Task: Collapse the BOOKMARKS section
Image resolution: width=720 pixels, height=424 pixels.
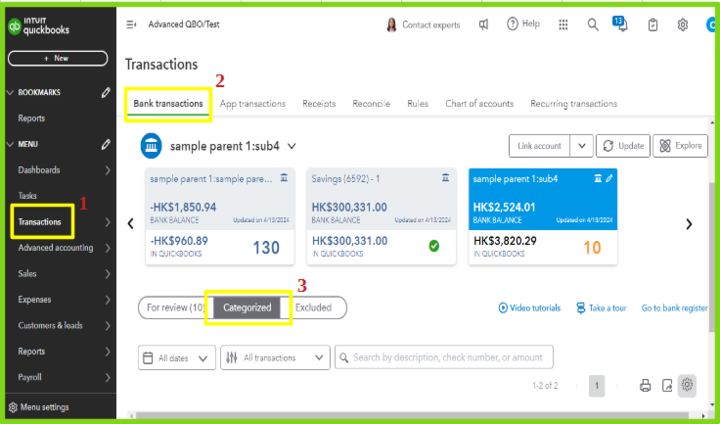Action: tap(11, 92)
